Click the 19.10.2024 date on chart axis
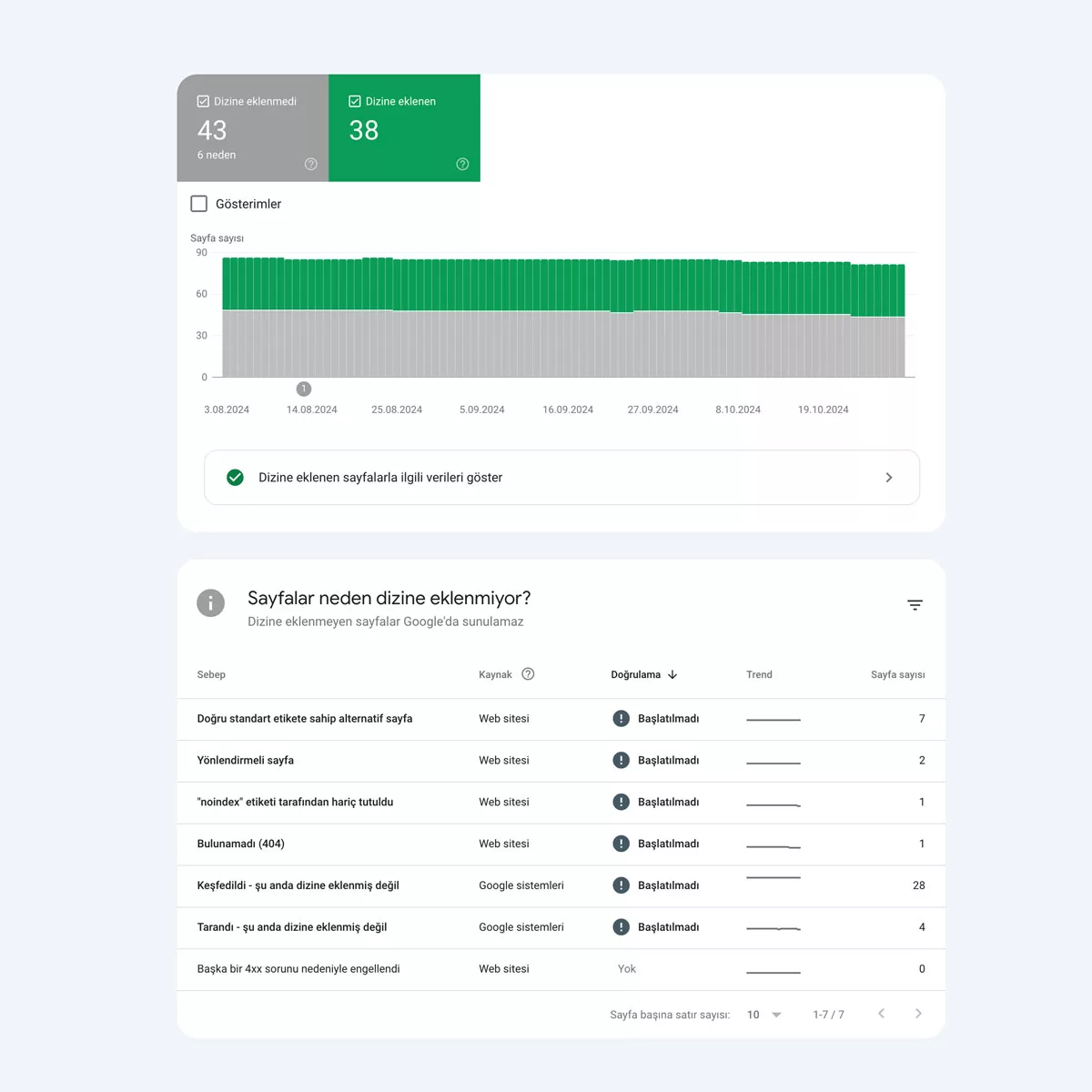The width and height of the screenshot is (1092, 1092). coord(824,409)
